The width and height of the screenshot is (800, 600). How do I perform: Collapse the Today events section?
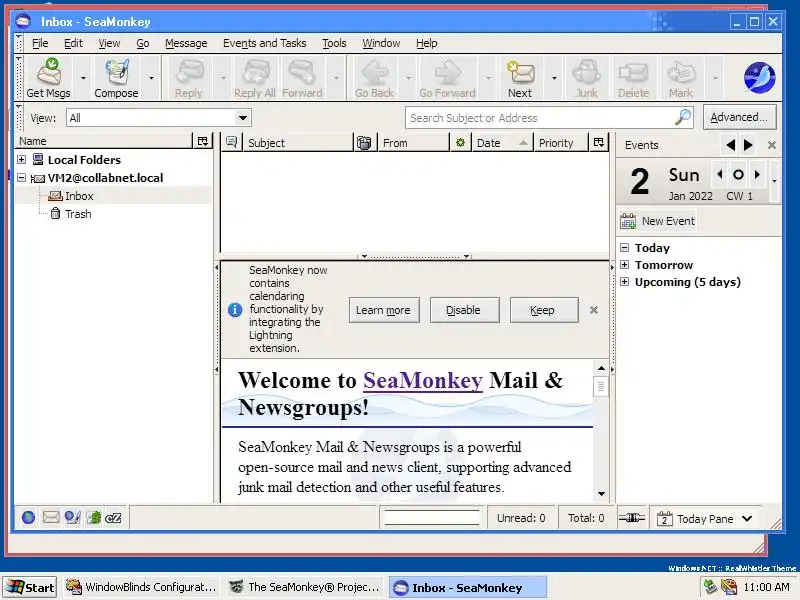point(624,248)
